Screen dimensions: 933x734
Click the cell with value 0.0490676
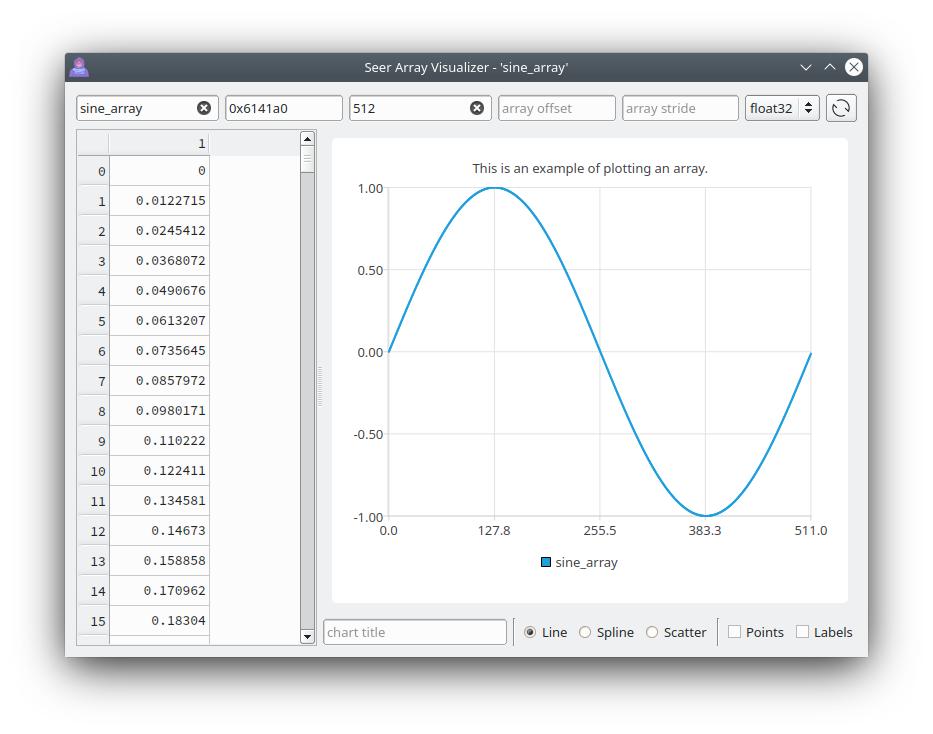(x=159, y=291)
